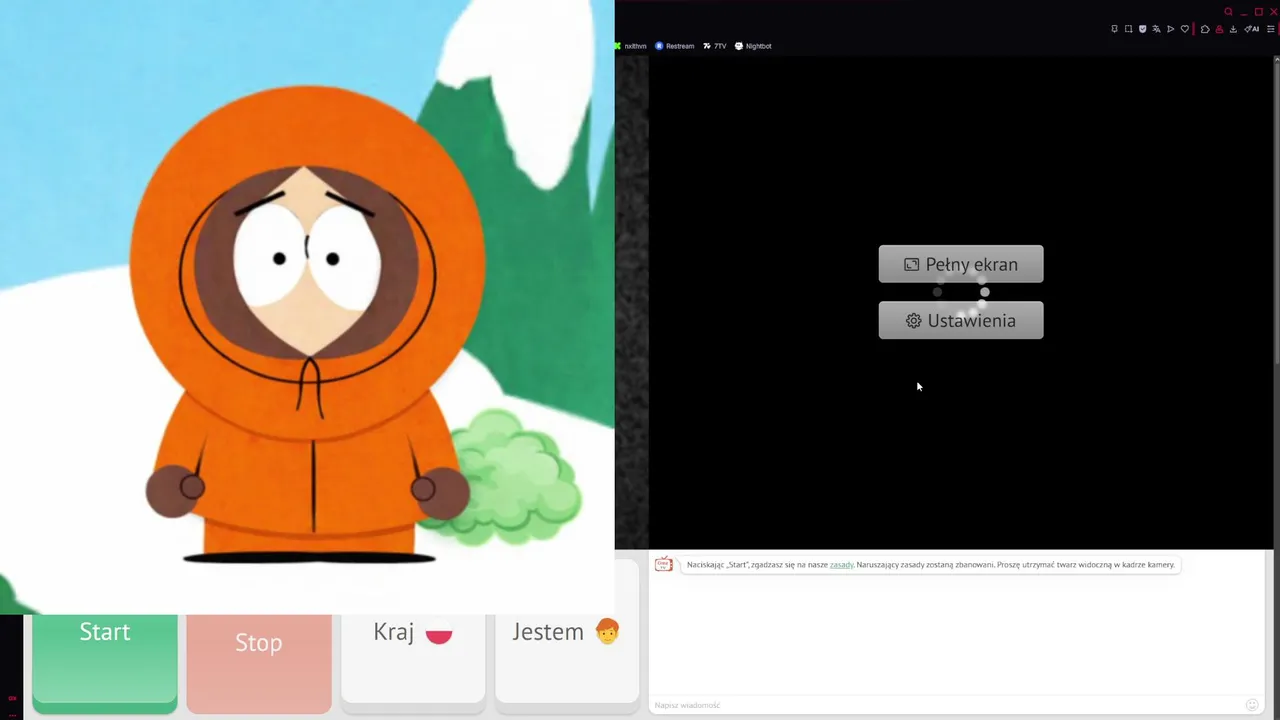Open the extensions cube icon
This screenshot has height=720, width=1280.
[x=1205, y=29]
